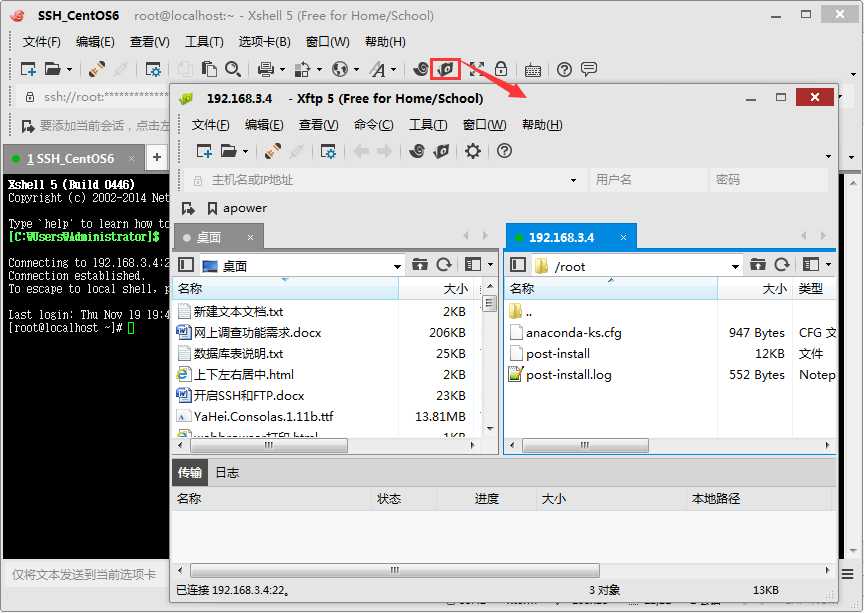Open 选项卡(B) menu in Xshell
Screen dimensions: 864x613
tap(264, 42)
